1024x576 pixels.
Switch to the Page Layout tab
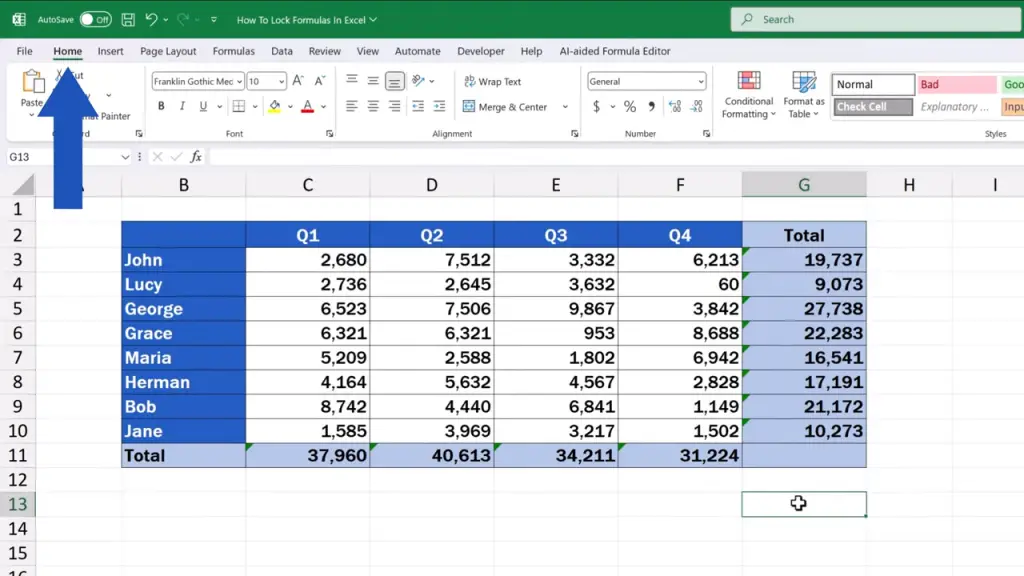coord(168,51)
